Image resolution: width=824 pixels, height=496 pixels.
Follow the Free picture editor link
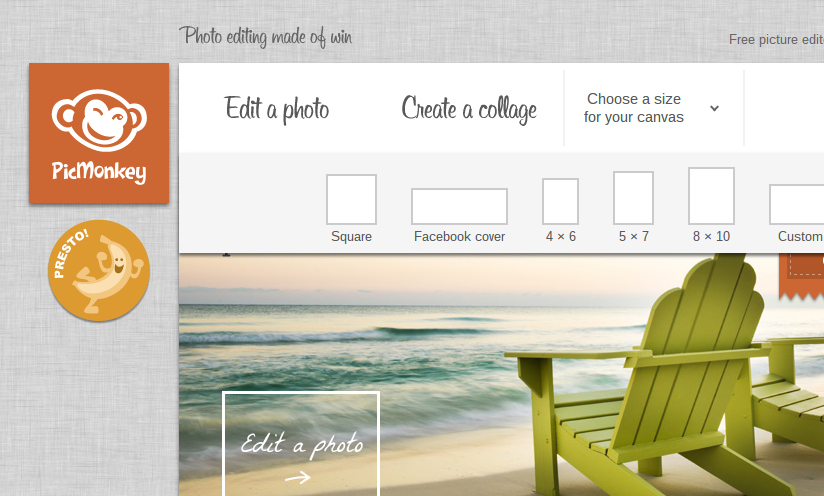pos(776,39)
